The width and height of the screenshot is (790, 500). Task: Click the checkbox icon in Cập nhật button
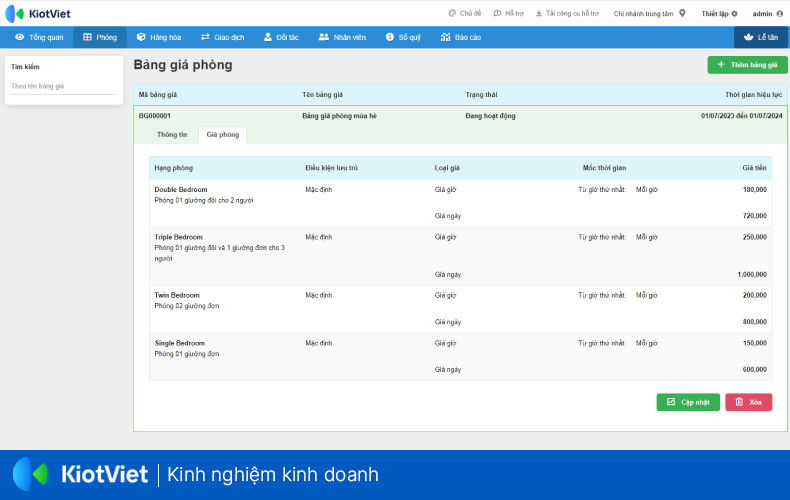(x=671, y=402)
